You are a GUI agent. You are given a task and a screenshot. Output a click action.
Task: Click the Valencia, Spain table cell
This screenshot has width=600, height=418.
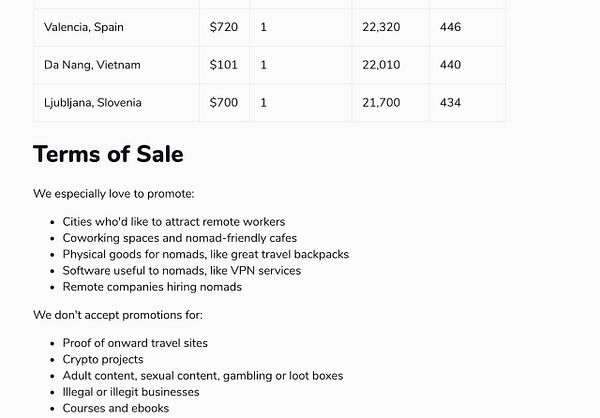pos(84,27)
